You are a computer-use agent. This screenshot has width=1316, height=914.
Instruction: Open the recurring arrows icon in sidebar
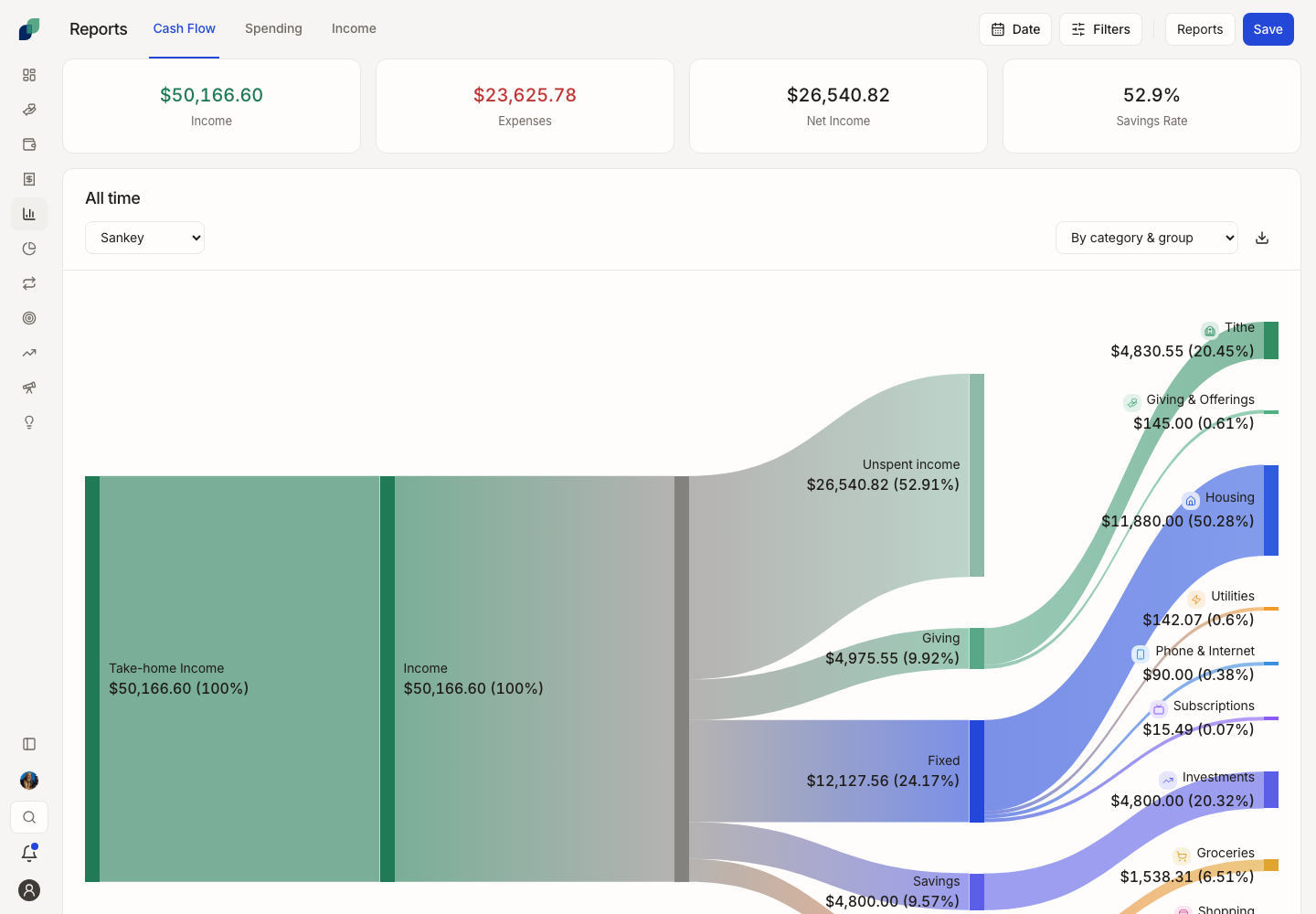coord(29,283)
